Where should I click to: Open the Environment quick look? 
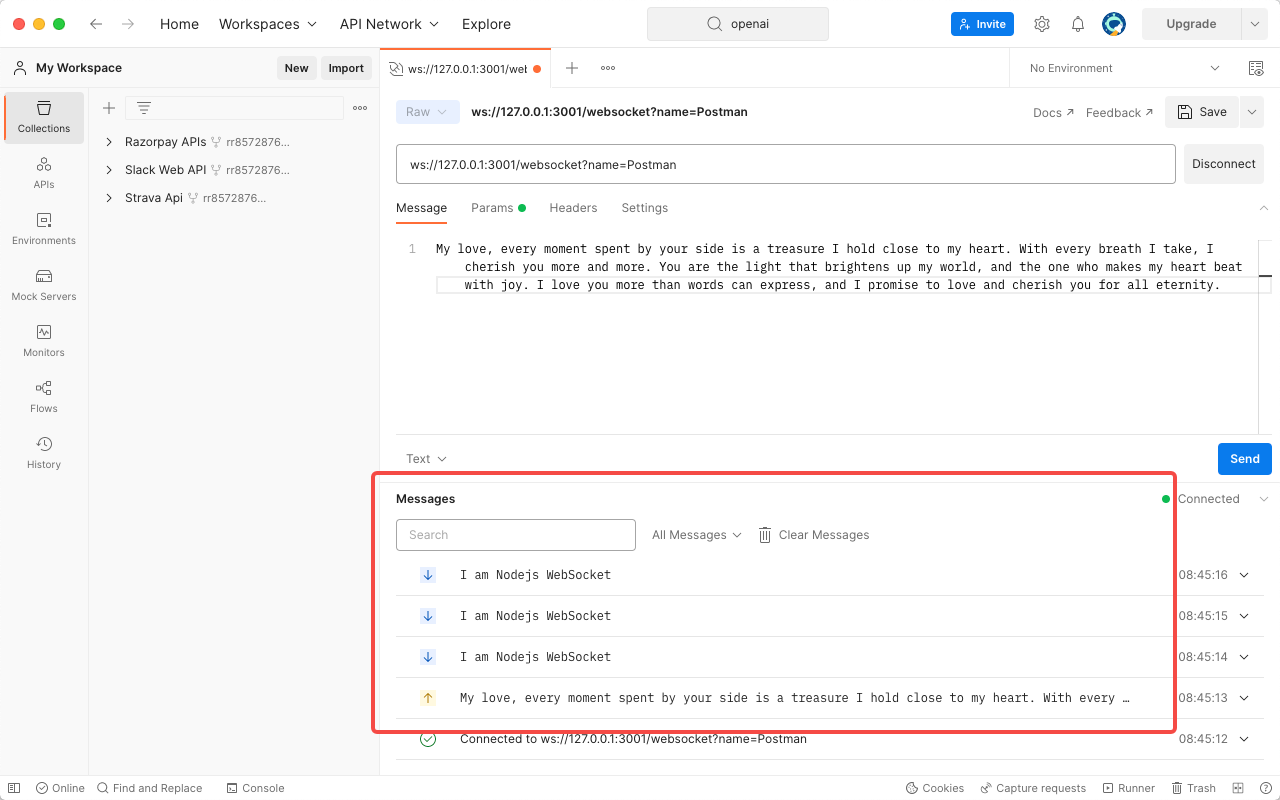point(1256,68)
